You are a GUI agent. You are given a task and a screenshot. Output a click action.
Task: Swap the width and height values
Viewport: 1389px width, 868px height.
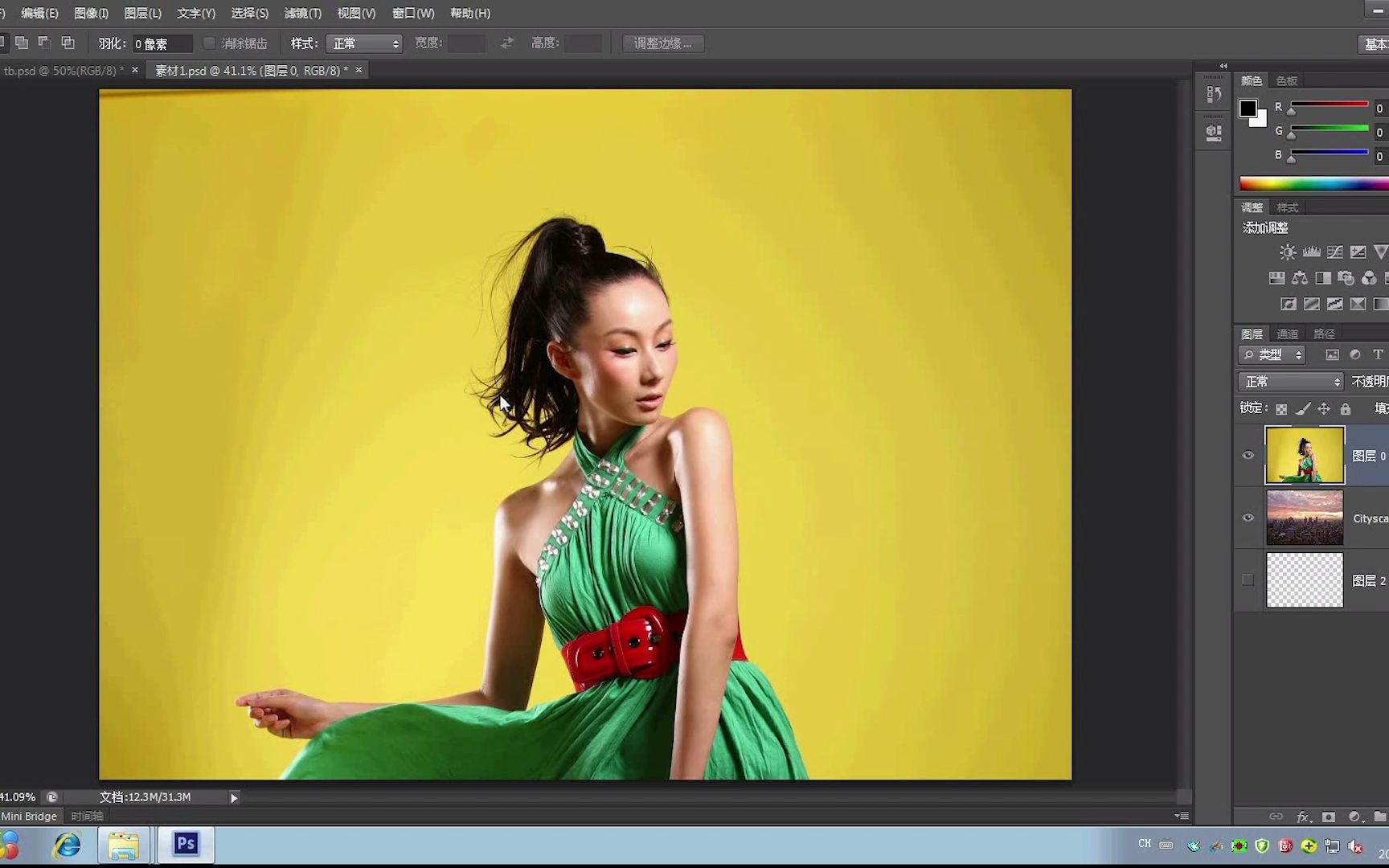(x=507, y=43)
